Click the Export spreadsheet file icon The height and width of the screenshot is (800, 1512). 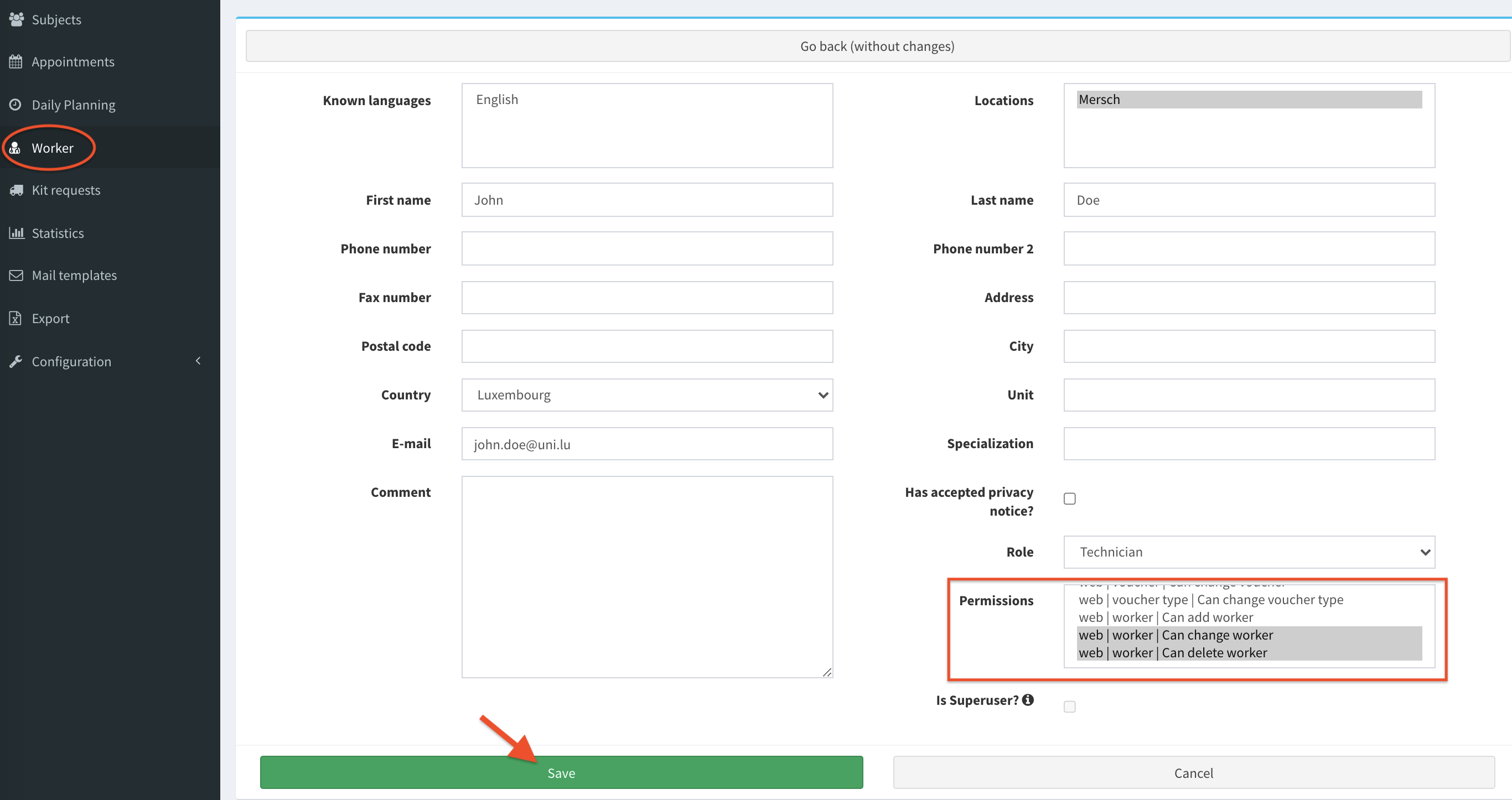coord(16,318)
